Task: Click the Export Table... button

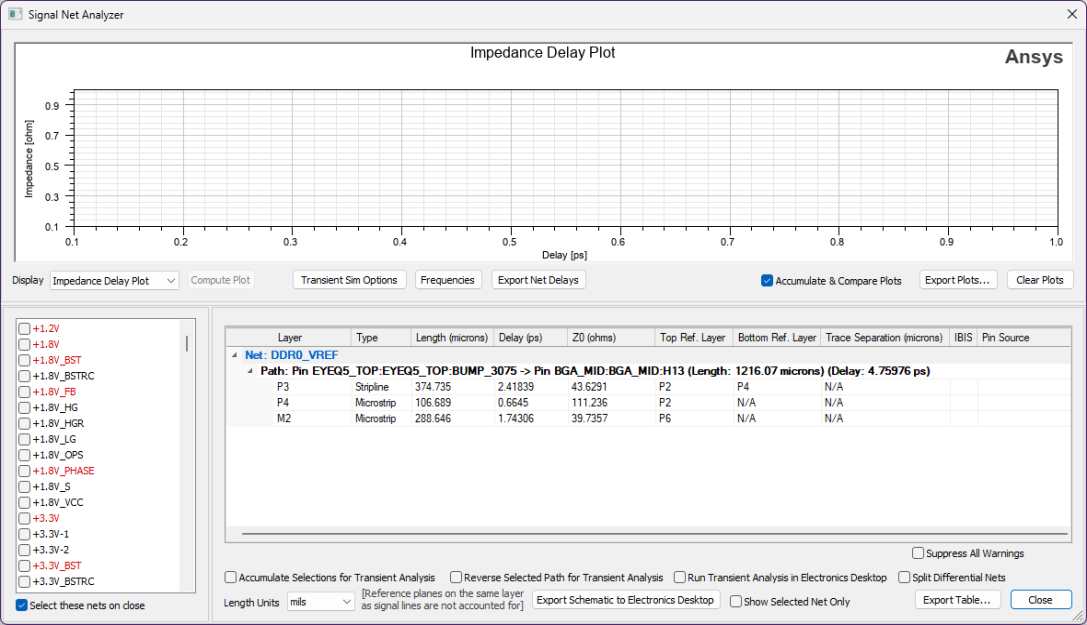Action: point(957,600)
